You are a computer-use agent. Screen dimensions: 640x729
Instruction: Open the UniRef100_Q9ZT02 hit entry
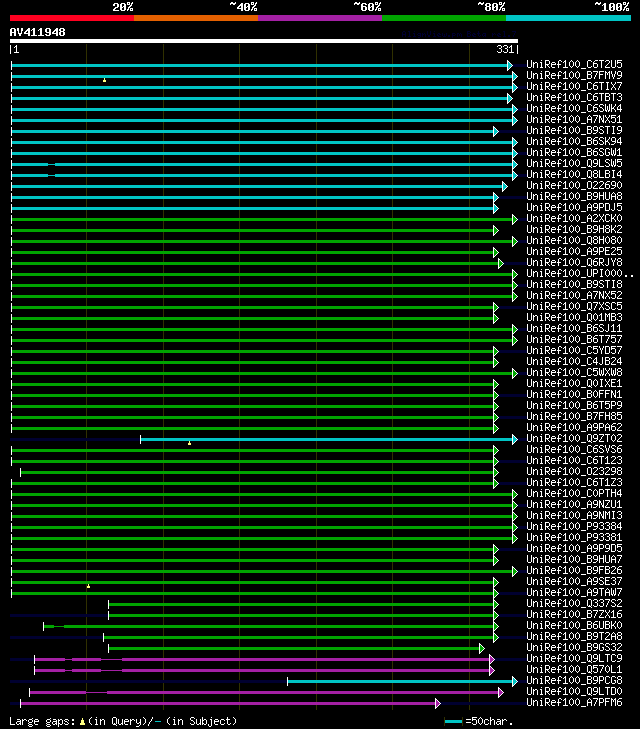574,438
